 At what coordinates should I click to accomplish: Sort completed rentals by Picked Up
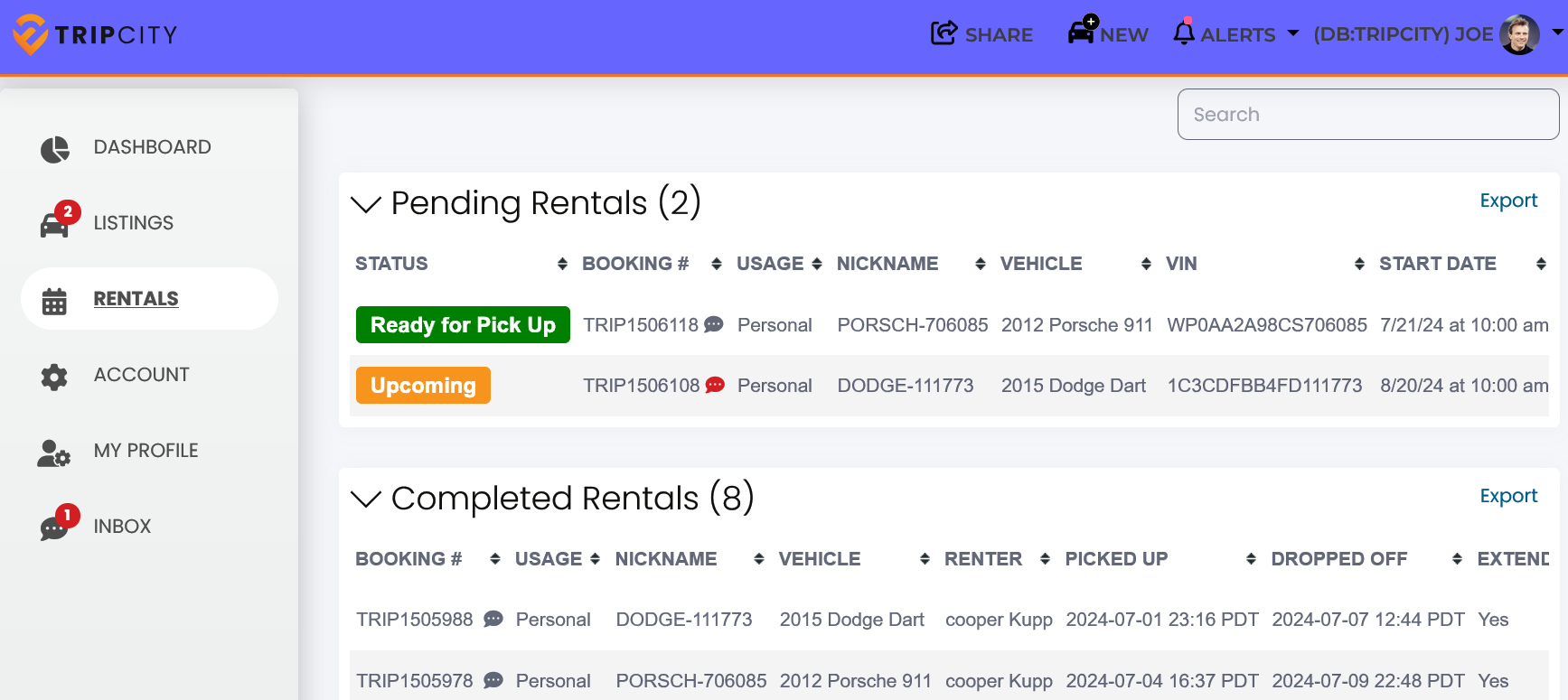(x=1251, y=559)
